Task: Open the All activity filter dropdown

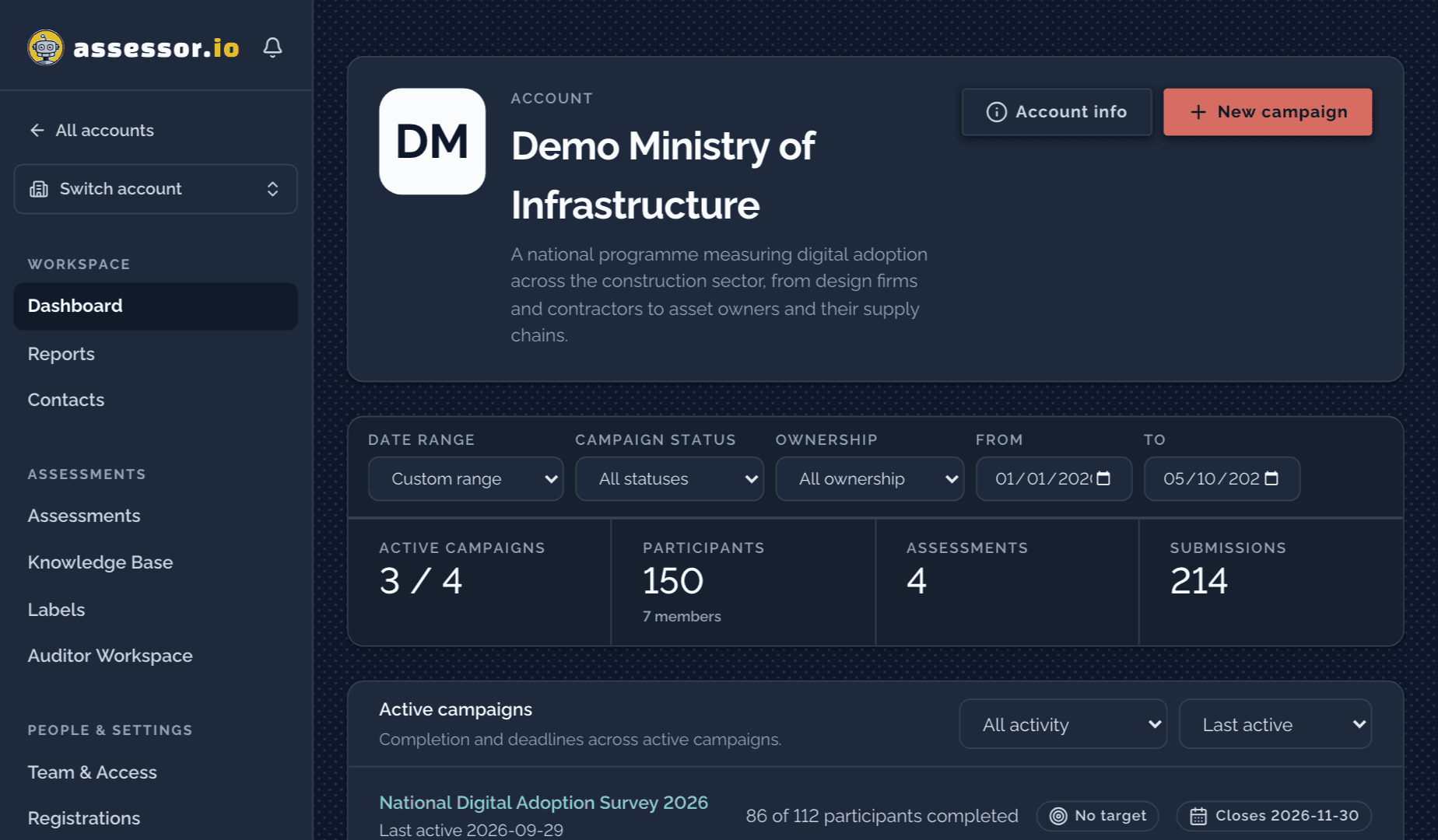Action: click(1063, 724)
